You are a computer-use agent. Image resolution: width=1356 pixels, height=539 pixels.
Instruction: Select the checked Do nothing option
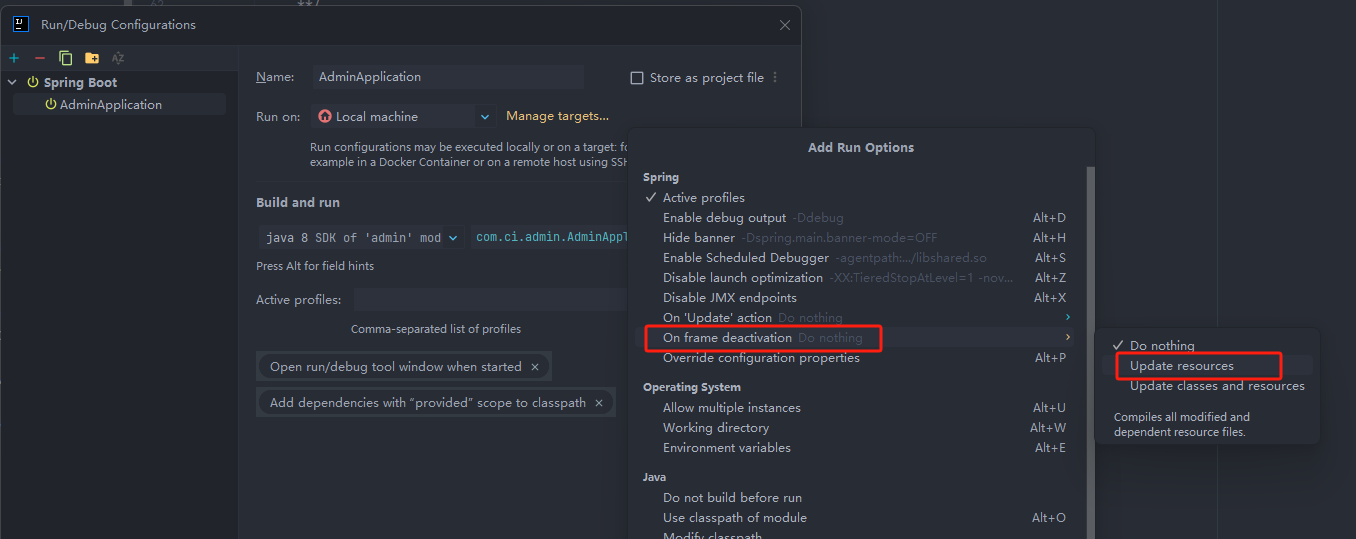[x=1162, y=346]
